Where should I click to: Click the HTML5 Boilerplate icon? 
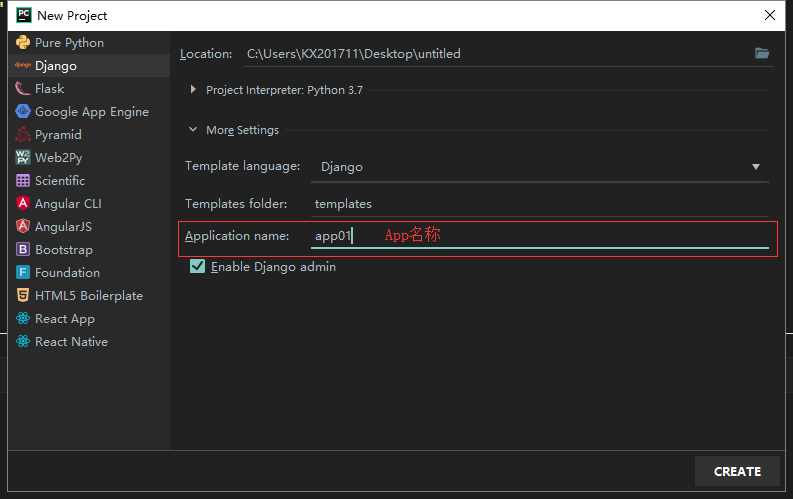coord(23,295)
